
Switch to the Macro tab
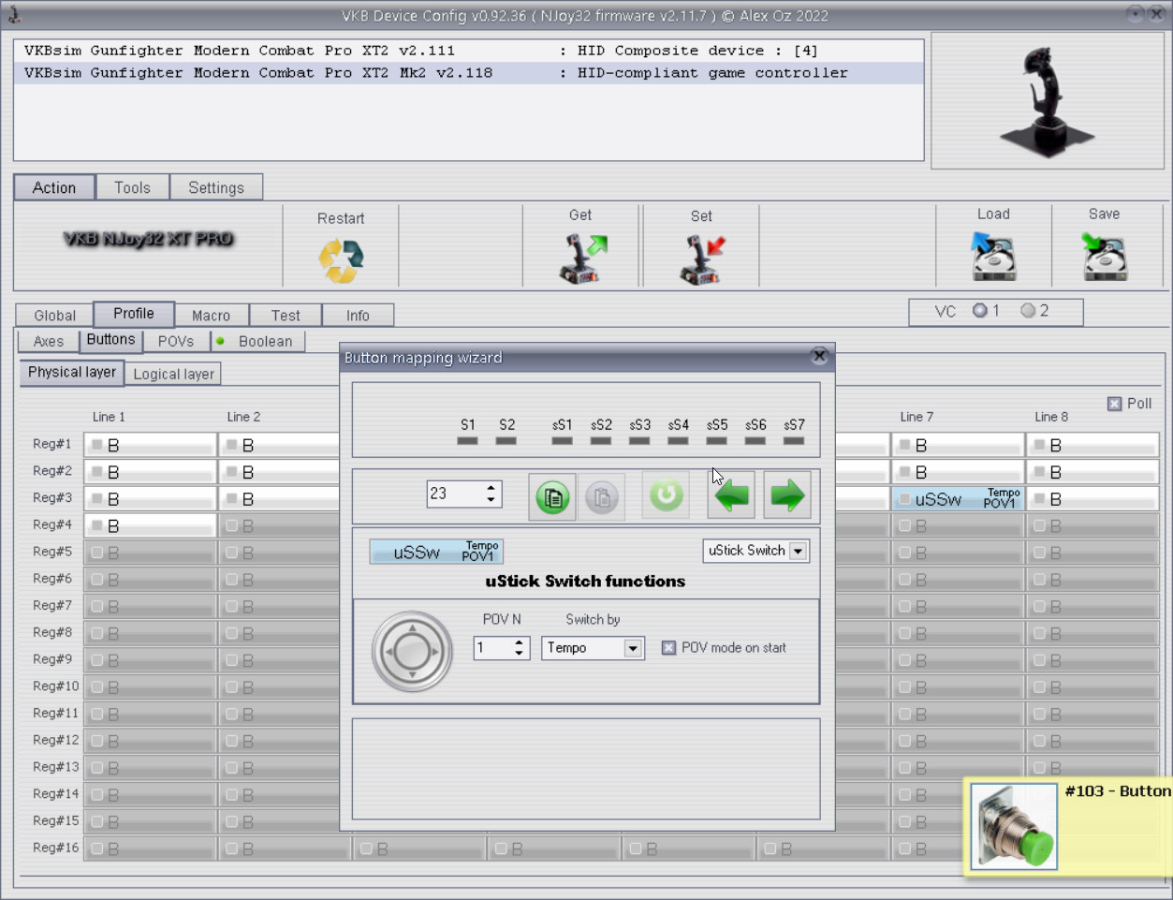tap(211, 315)
